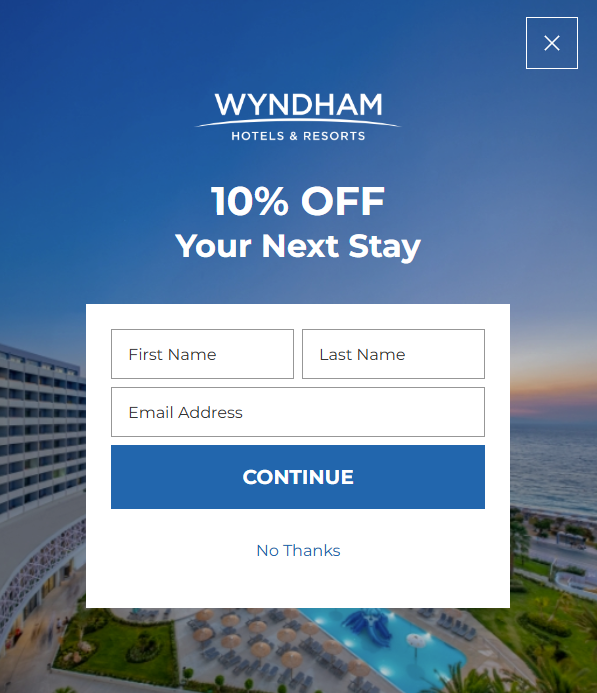Click the Hotels & Resorts tagline

tap(298, 136)
